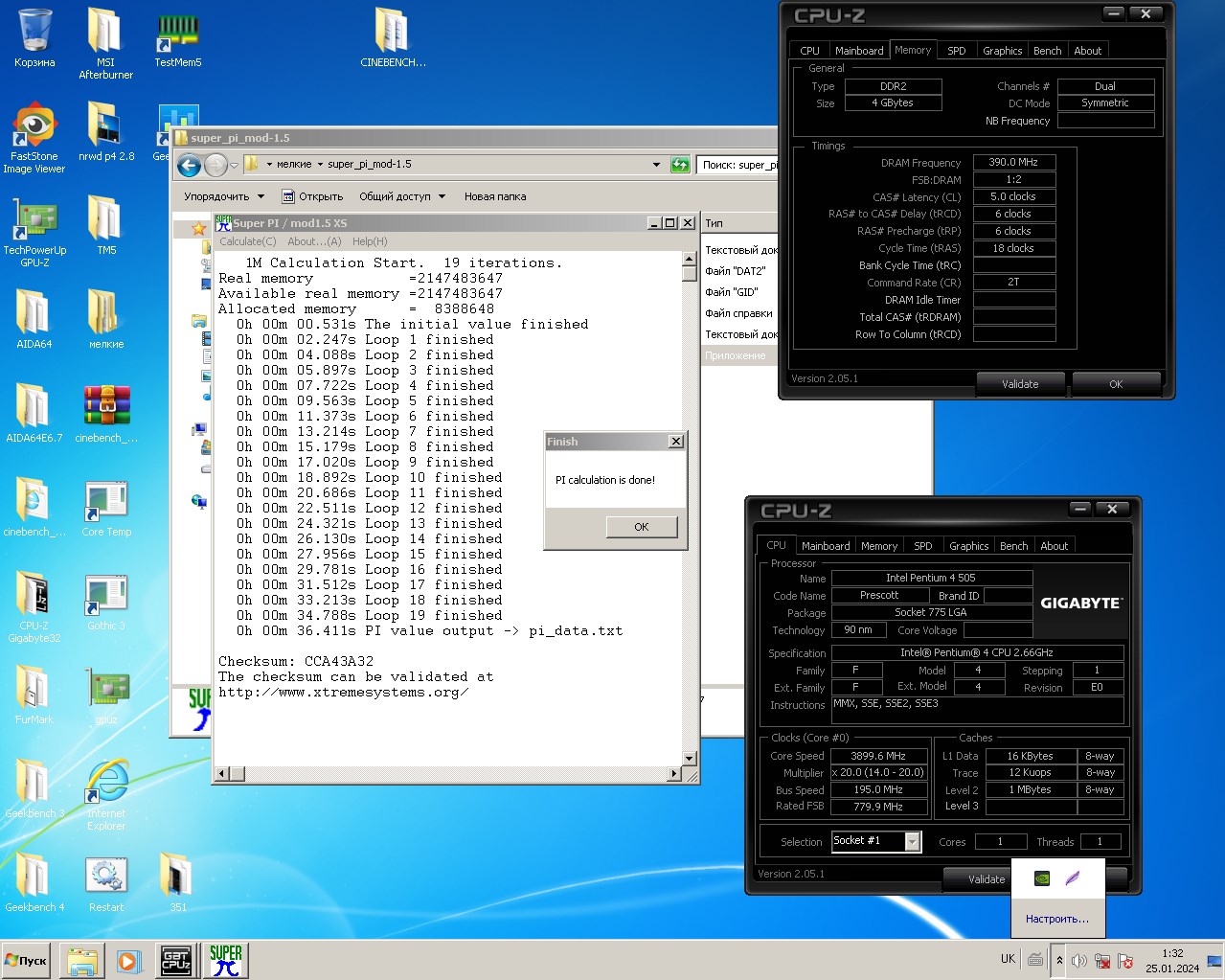Click the Explorer search field
This screenshot has width=1225, height=980.
[737, 165]
